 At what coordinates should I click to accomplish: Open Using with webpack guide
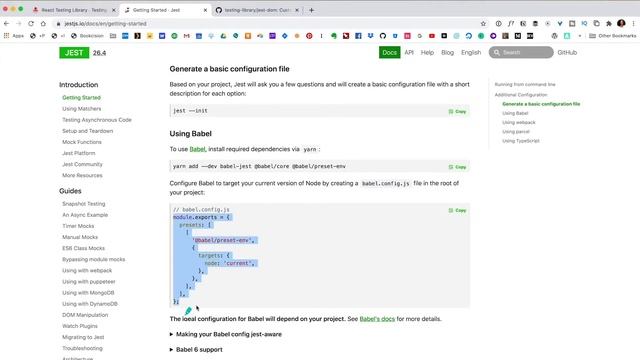tap(87, 270)
